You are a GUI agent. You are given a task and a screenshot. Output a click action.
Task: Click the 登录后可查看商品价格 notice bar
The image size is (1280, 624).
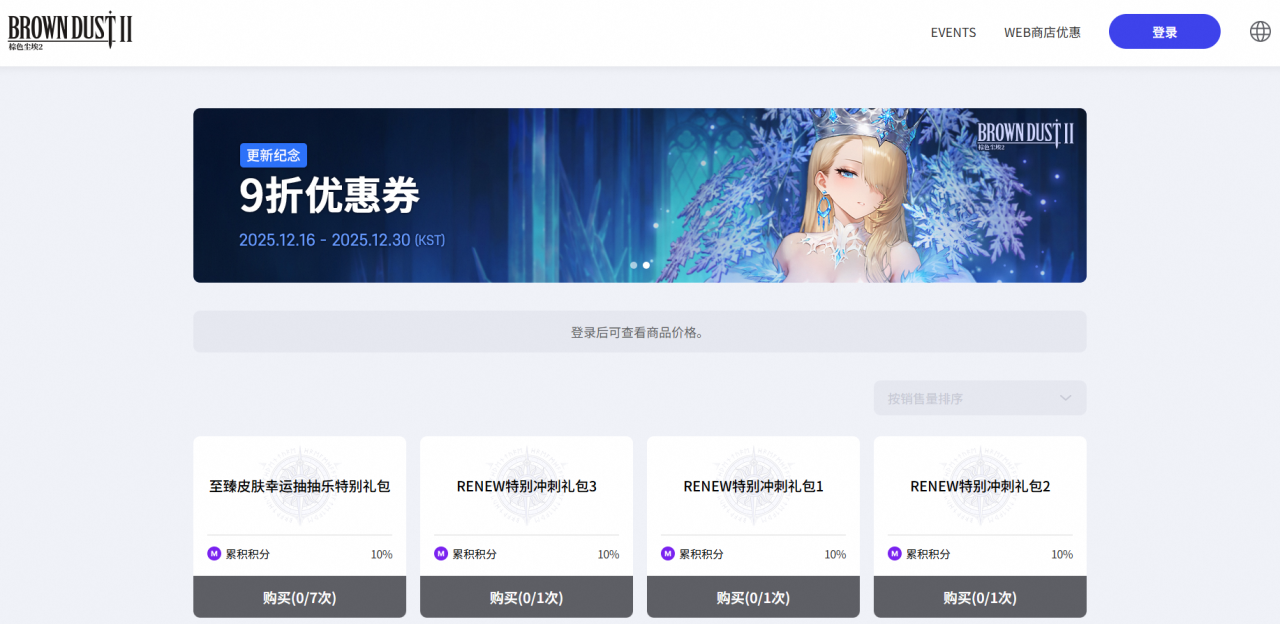[639, 331]
